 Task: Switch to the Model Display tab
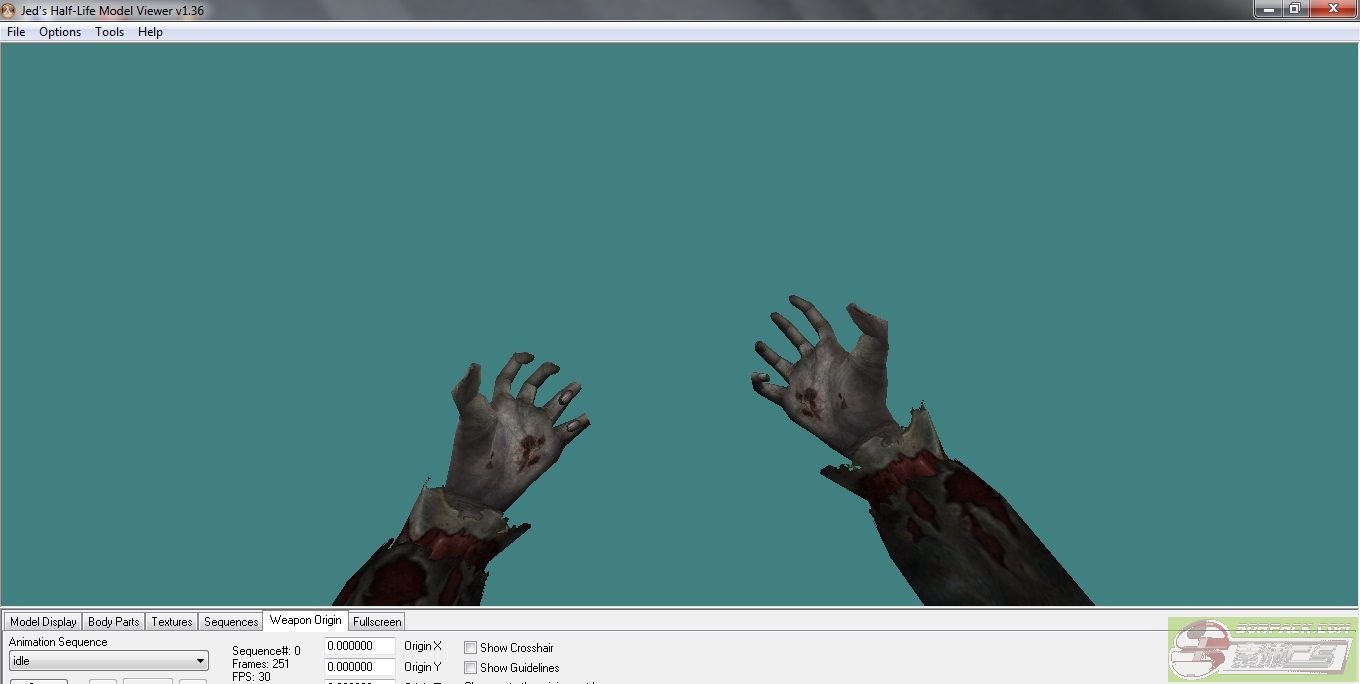(43, 622)
